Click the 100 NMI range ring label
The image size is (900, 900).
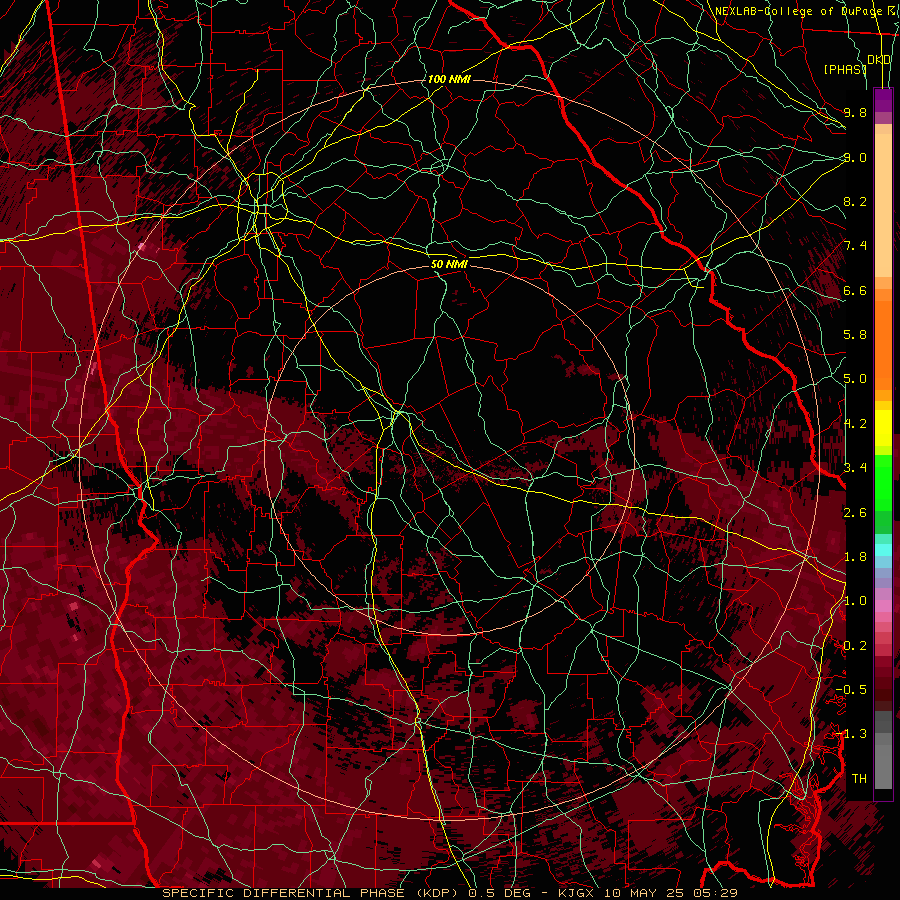tap(449, 79)
